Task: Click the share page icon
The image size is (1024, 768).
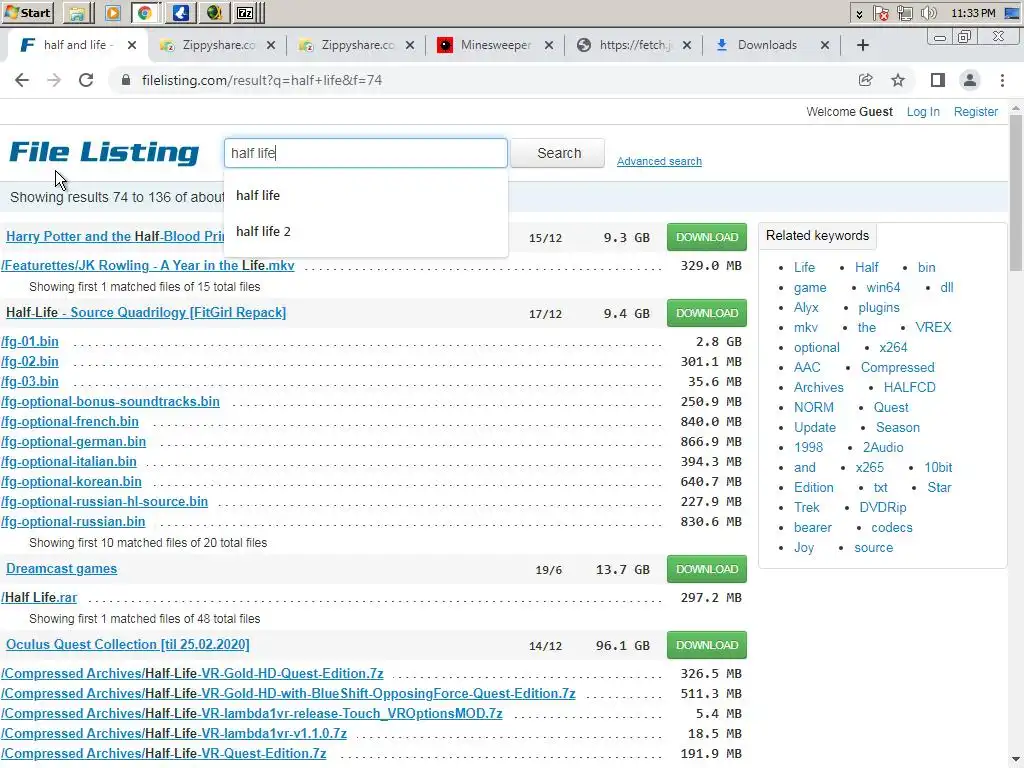Action: coord(865,80)
